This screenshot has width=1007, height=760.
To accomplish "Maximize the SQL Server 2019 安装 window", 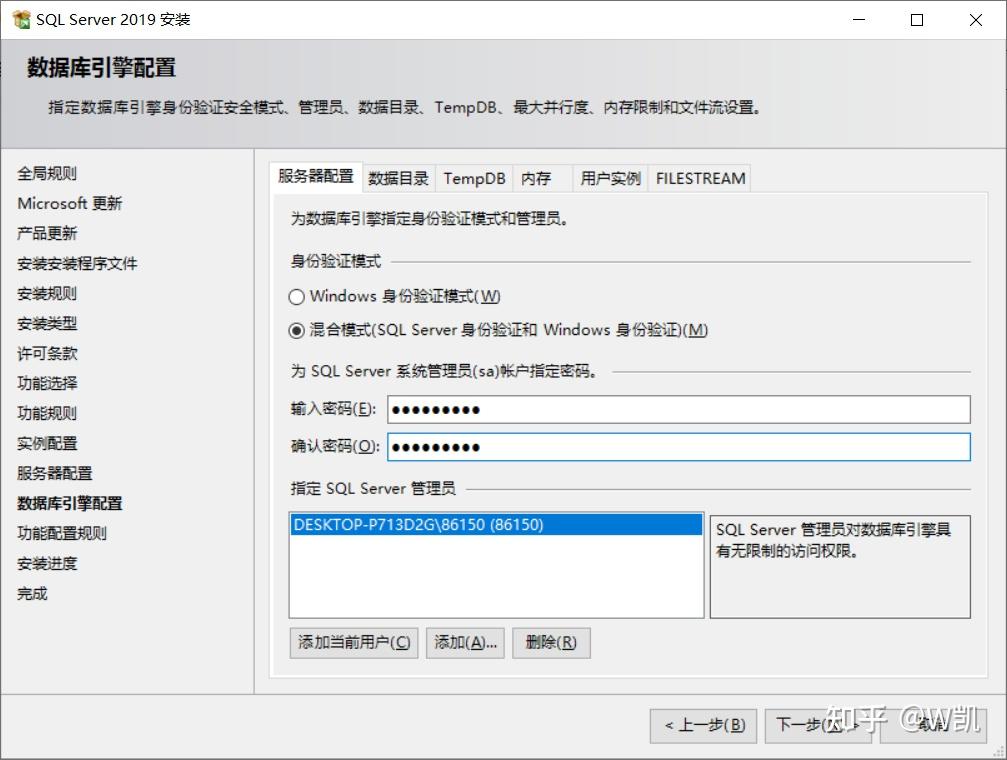I will tap(917, 20).
